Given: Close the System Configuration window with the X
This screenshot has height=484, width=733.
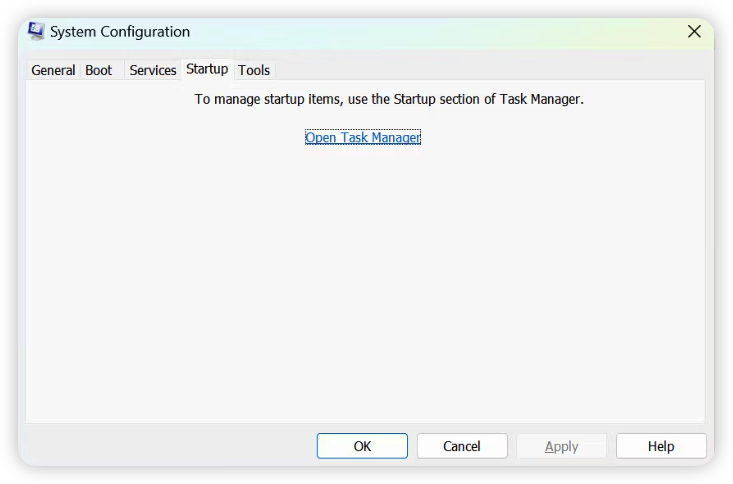Looking at the screenshot, I should tap(694, 31).
